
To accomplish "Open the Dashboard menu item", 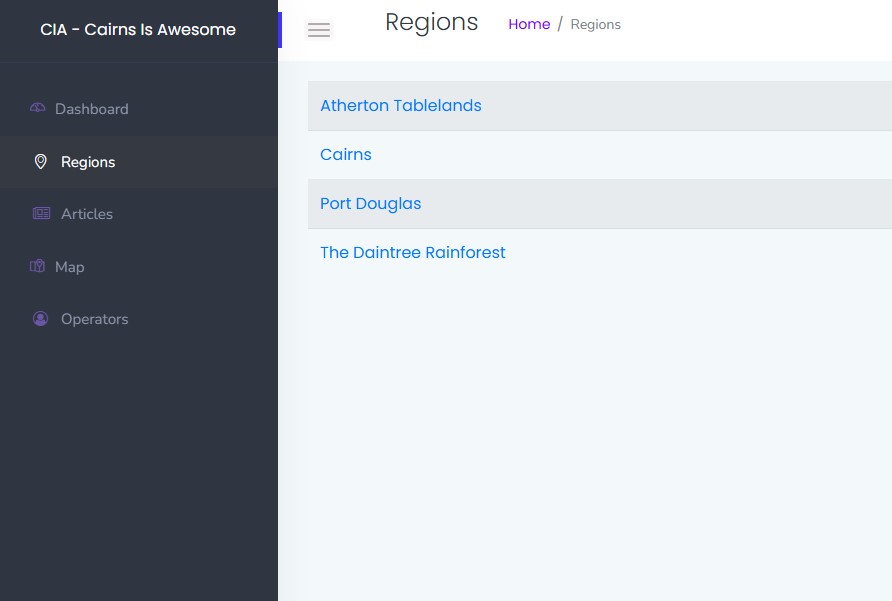I will click(91, 109).
